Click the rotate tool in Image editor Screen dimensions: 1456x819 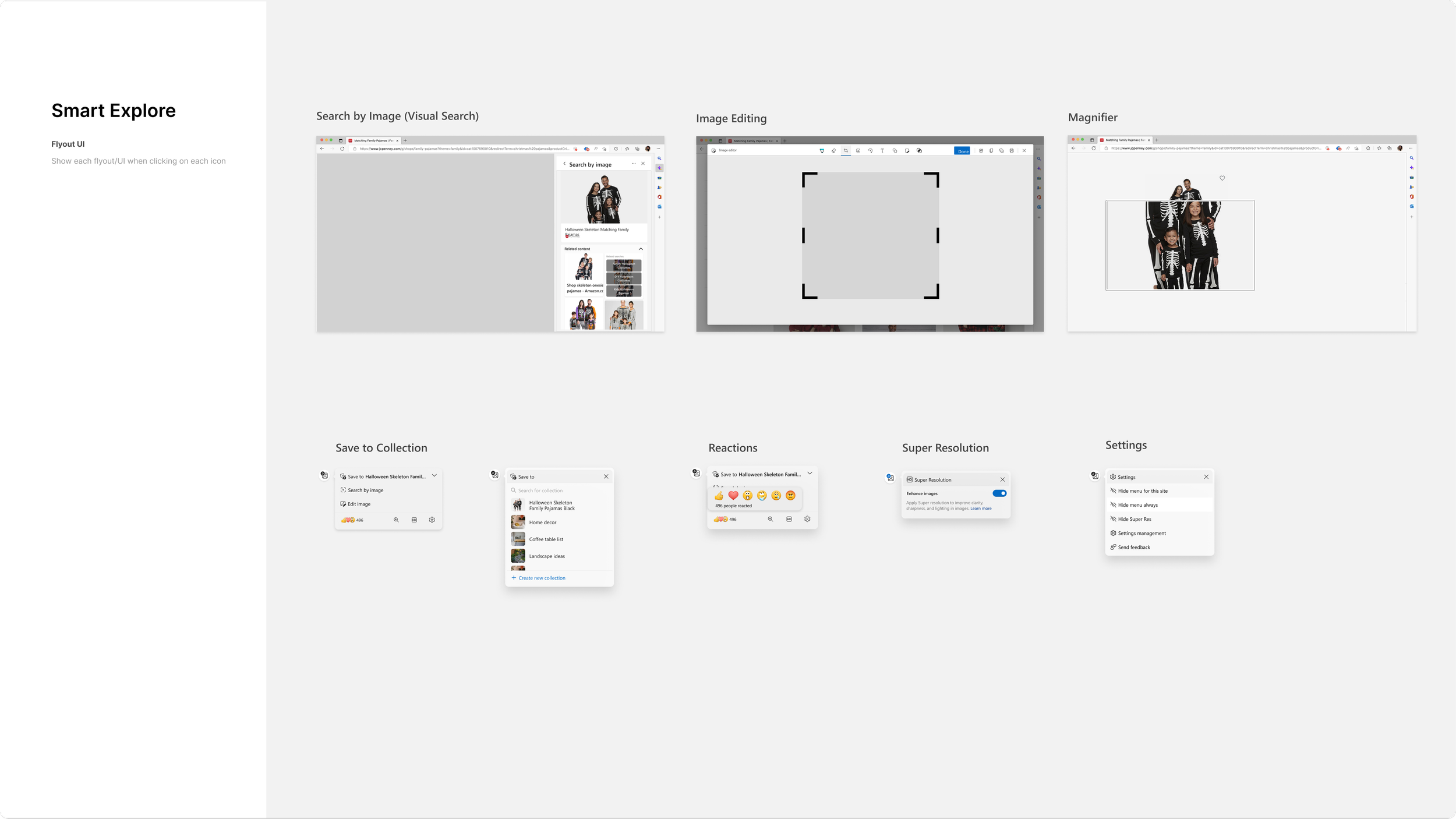(x=870, y=151)
